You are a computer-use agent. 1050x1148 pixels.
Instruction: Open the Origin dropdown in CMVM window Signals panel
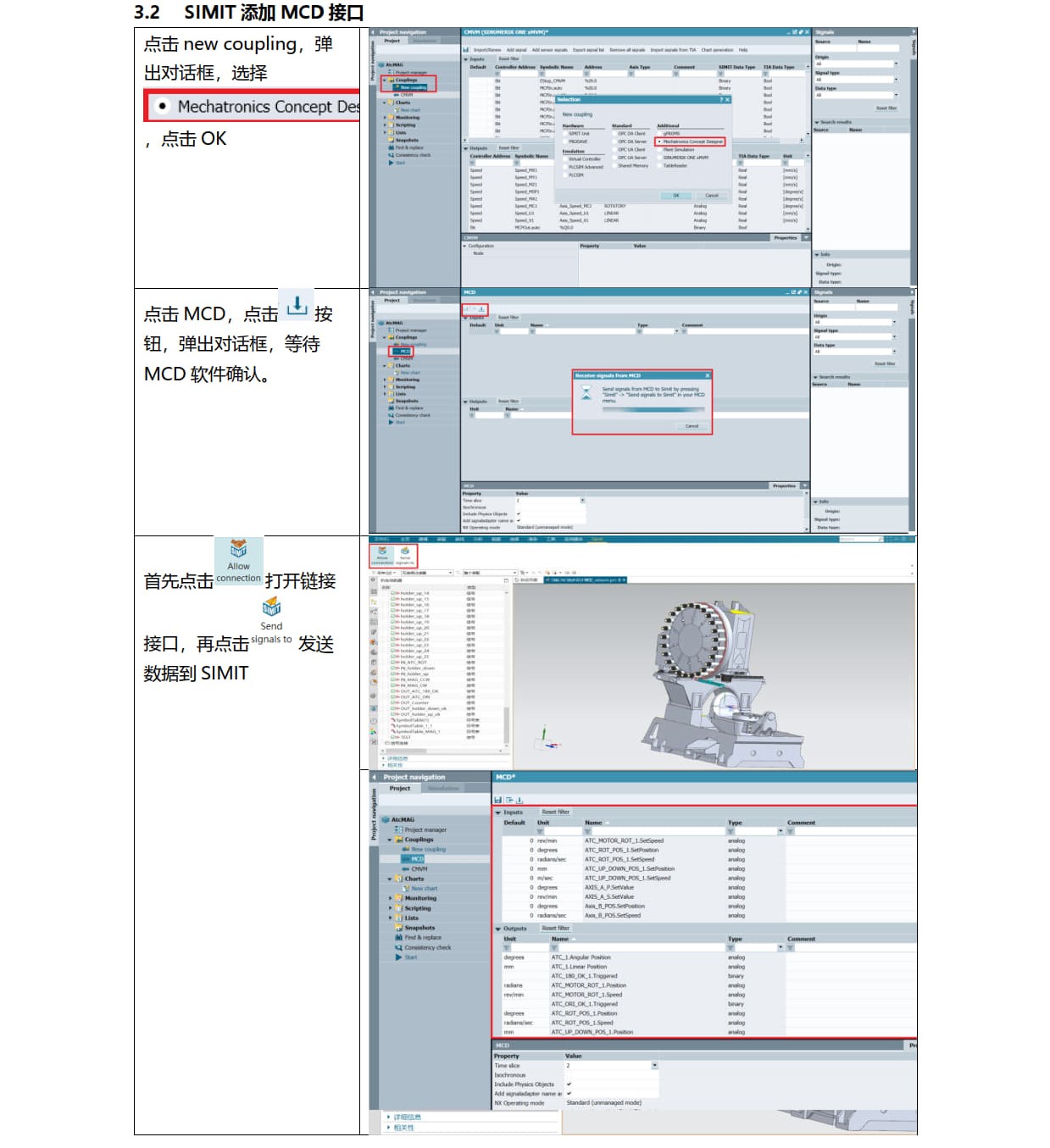click(x=896, y=64)
